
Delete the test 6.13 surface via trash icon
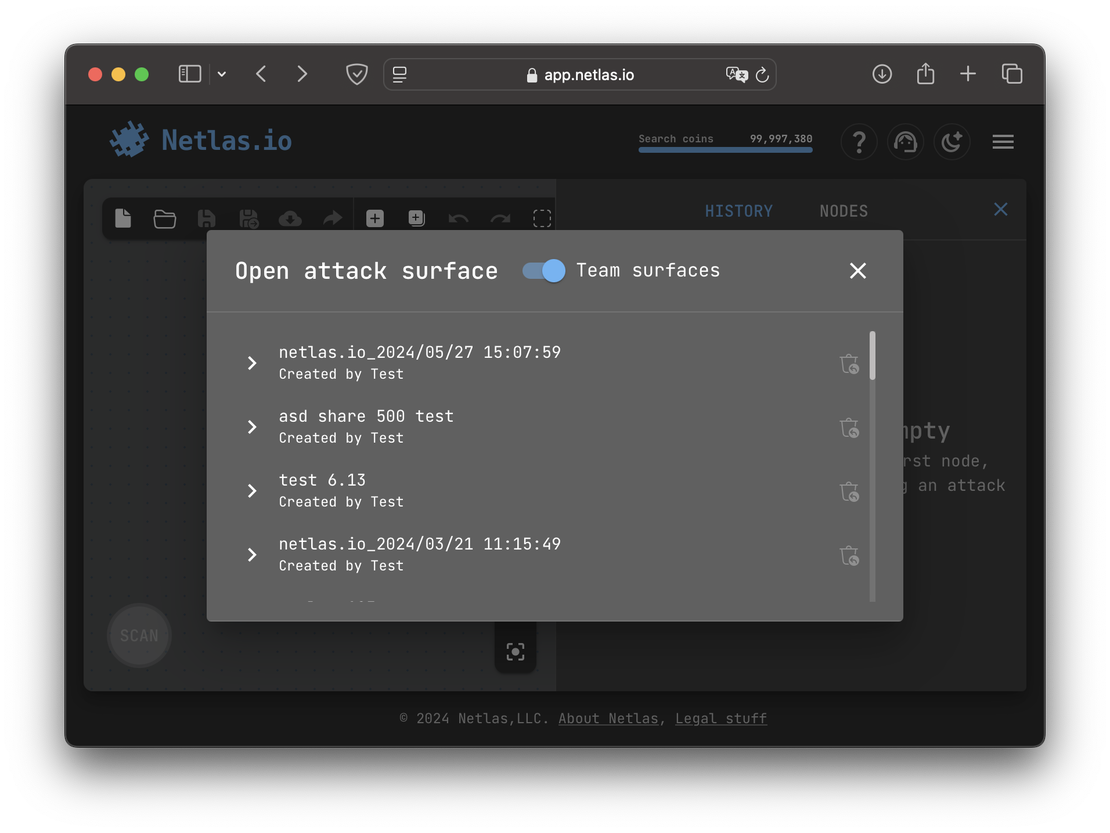click(849, 492)
